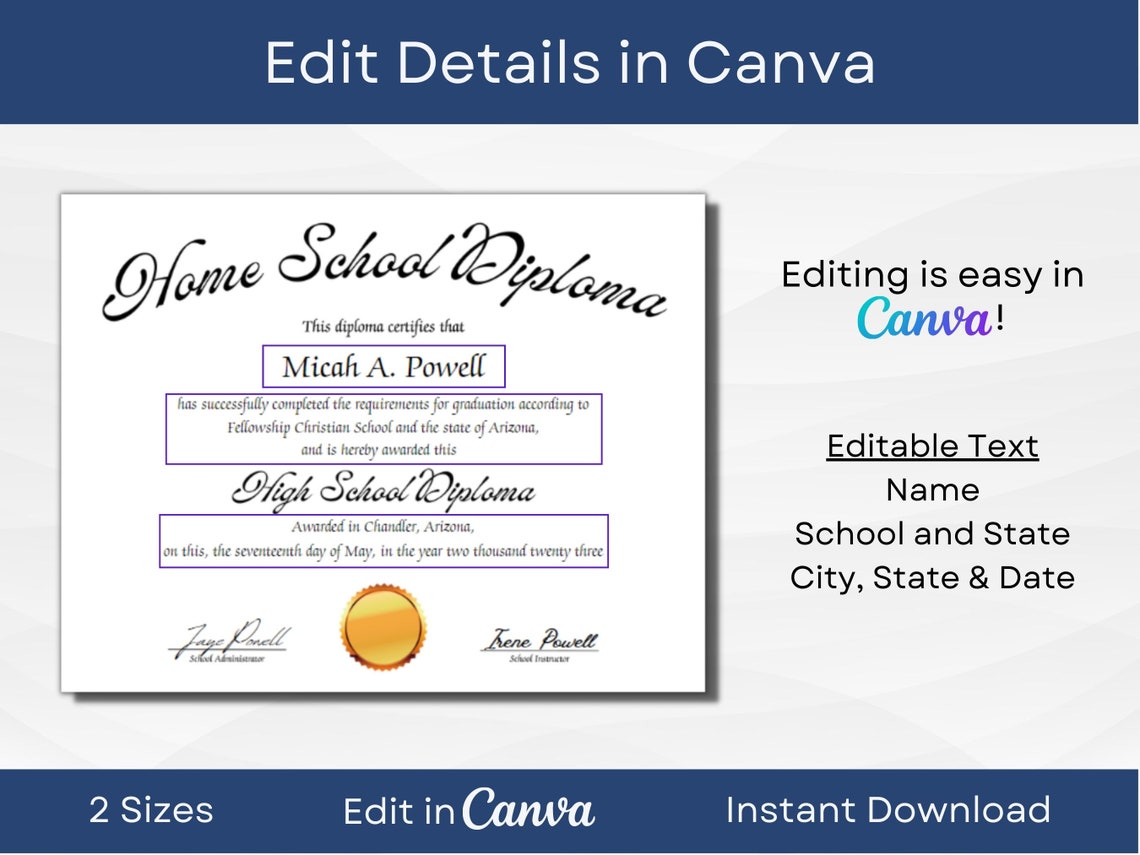
Task: Select "This diploma certifies that" line
Action: pyautogui.click(x=383, y=326)
